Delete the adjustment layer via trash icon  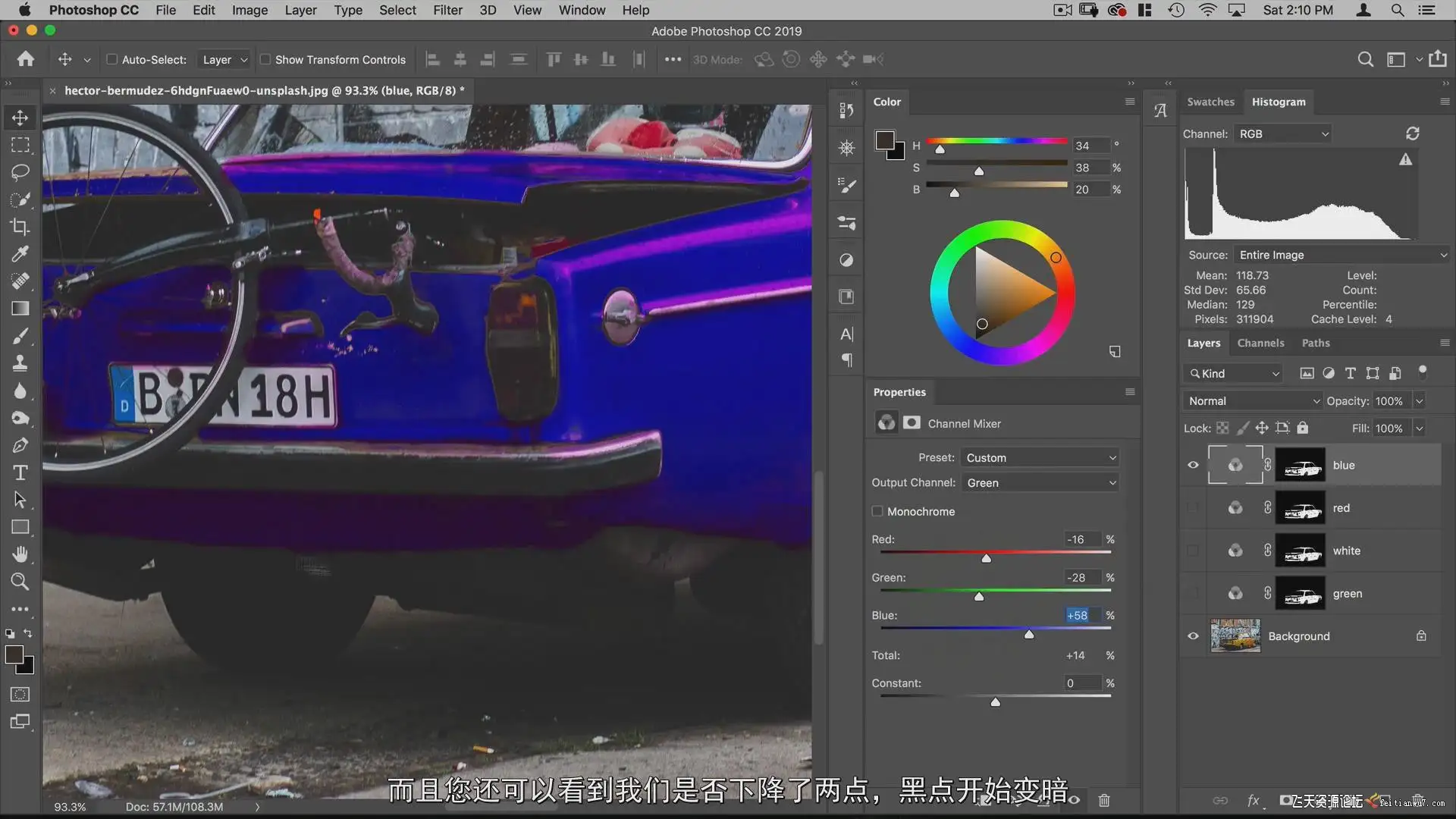[x=1104, y=800]
